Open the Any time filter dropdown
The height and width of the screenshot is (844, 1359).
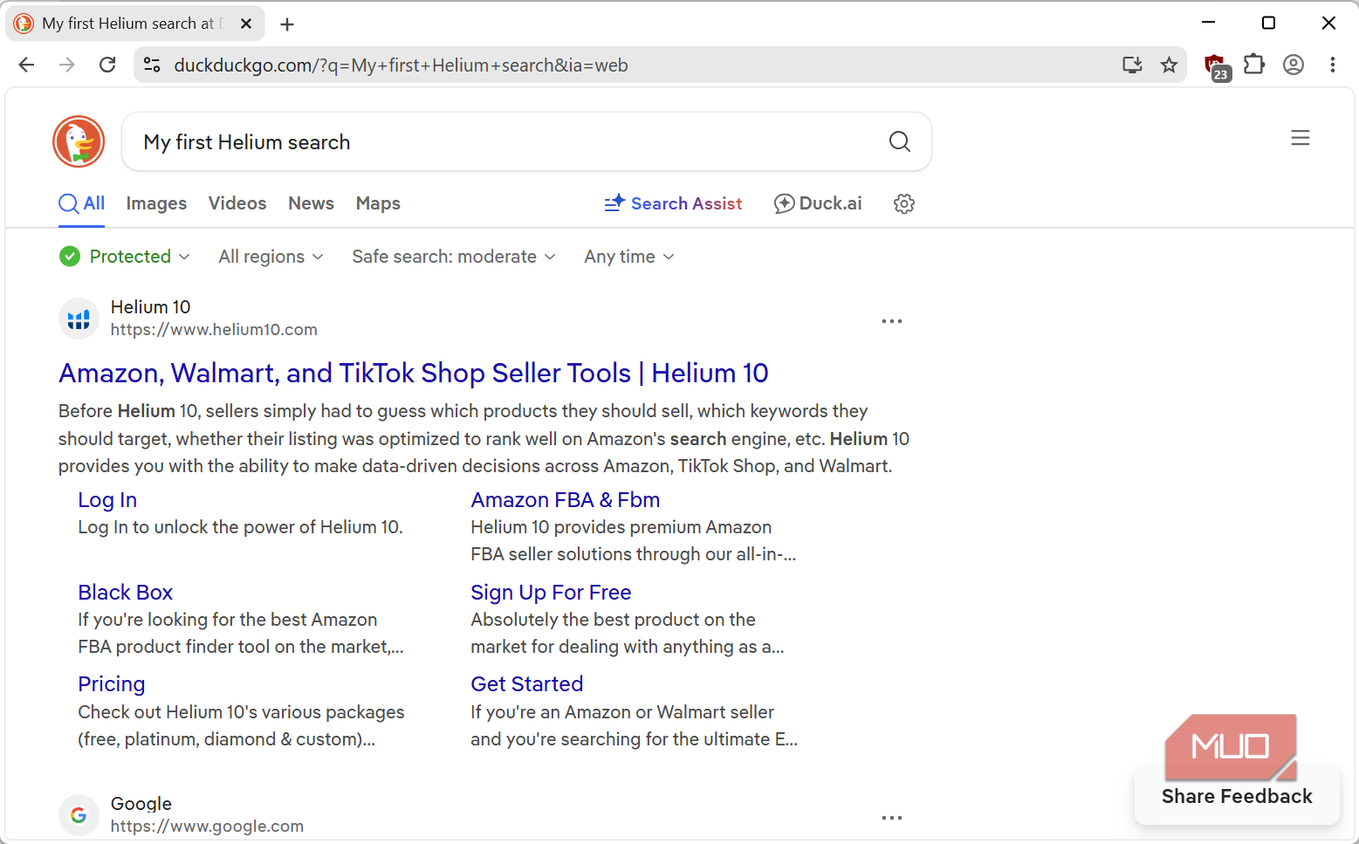click(x=629, y=257)
